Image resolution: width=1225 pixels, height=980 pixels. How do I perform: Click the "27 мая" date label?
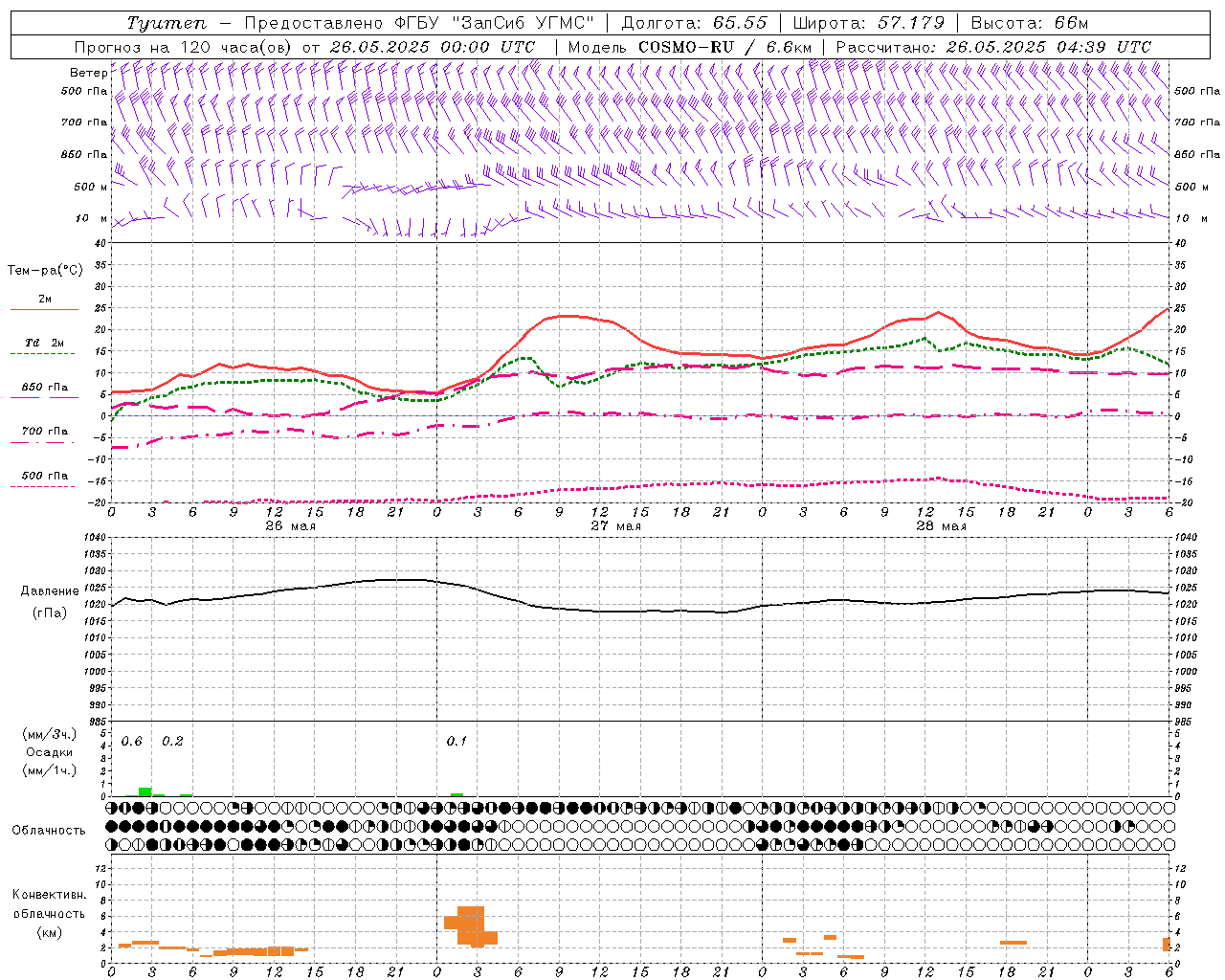tap(615, 526)
